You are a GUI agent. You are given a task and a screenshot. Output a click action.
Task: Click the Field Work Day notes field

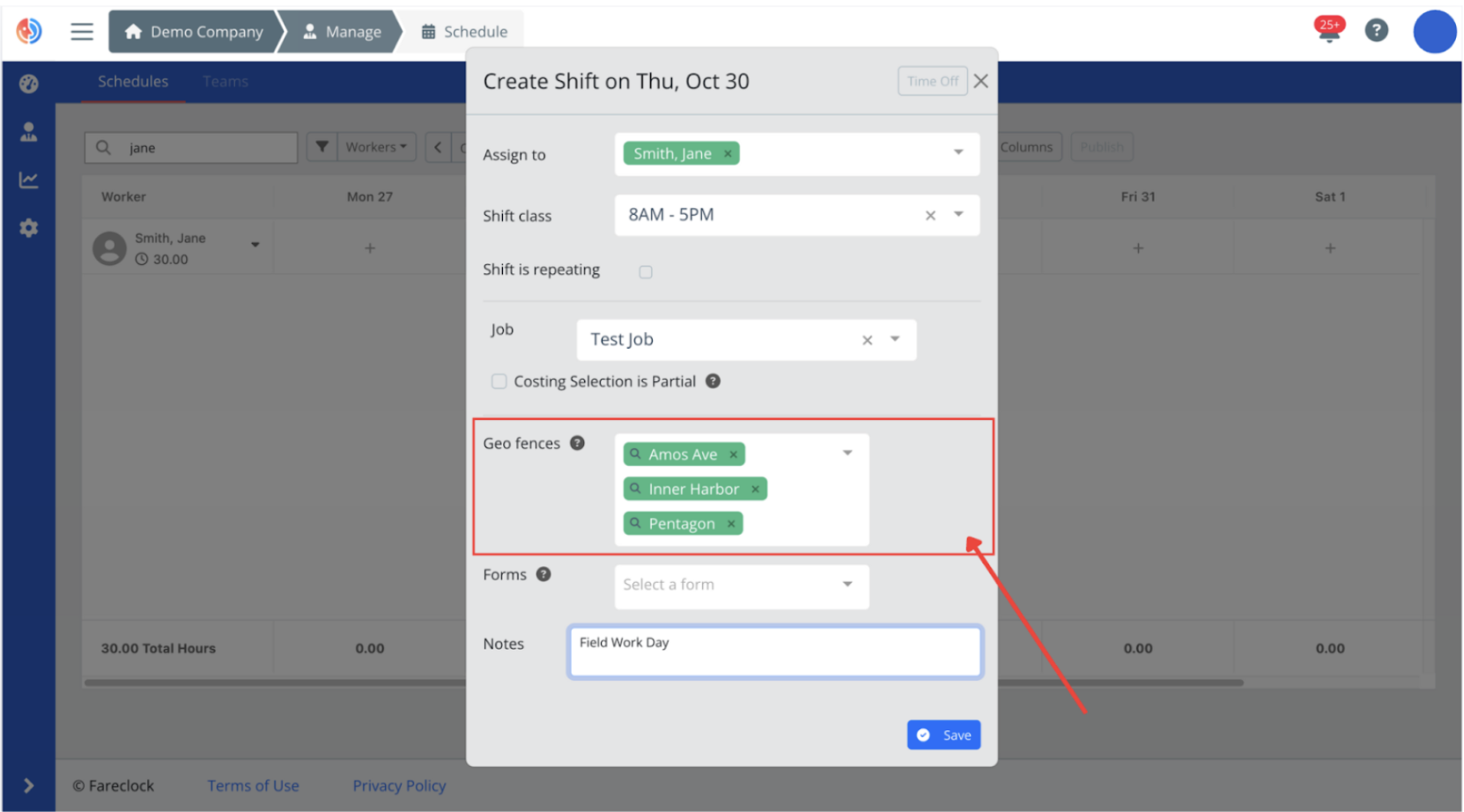pyautogui.click(x=774, y=651)
